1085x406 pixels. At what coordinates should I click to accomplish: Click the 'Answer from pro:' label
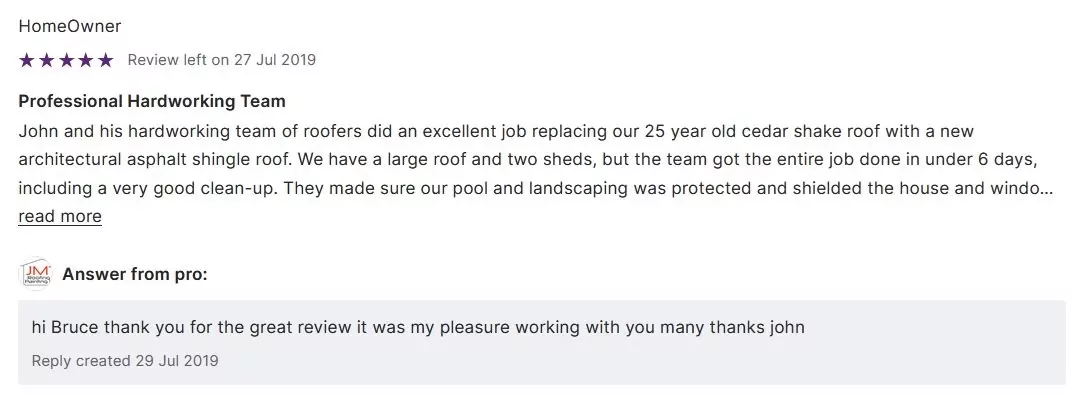tap(135, 274)
